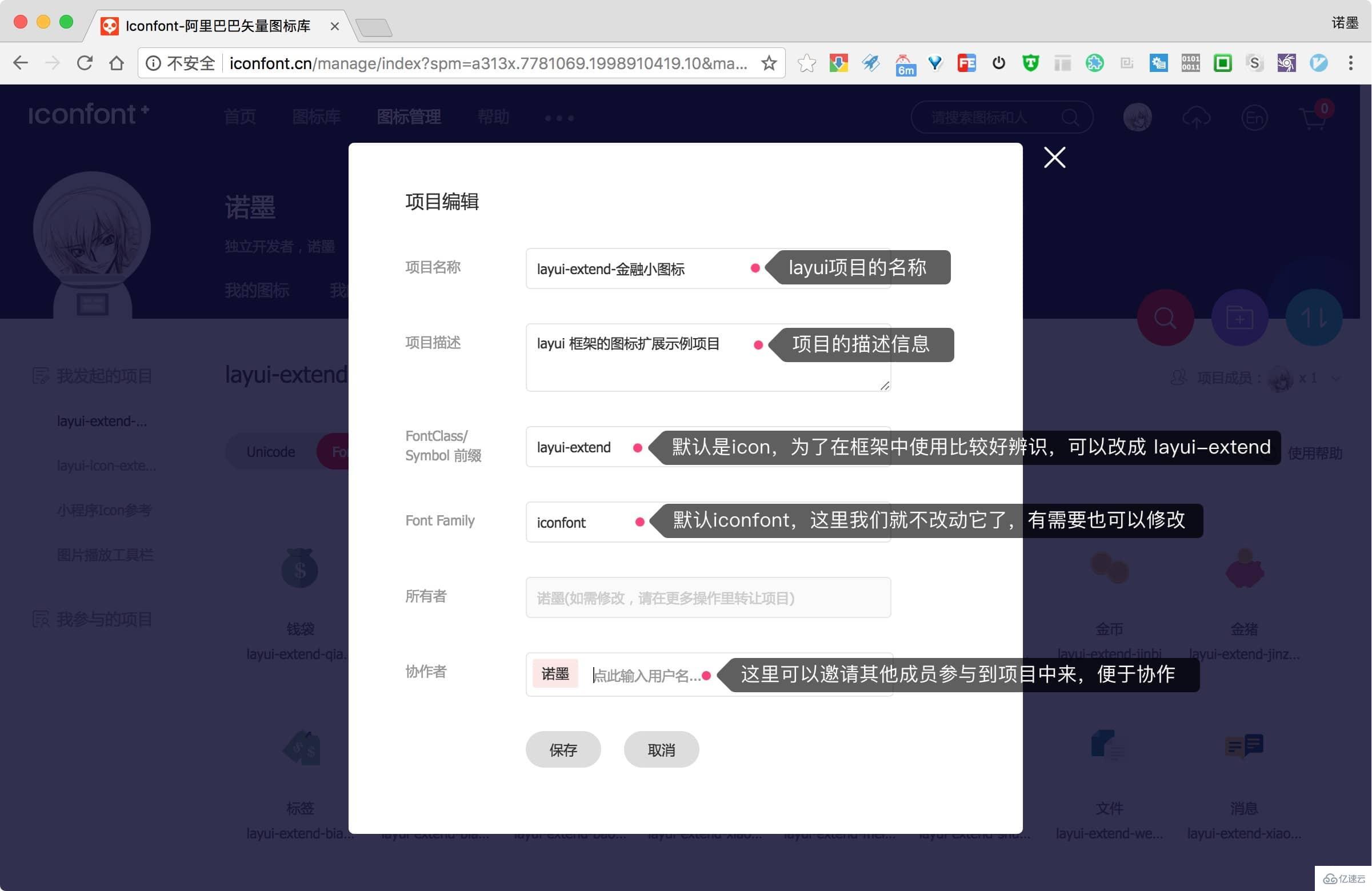Open 图片播放工具栏 project in sidebar
Image resolution: width=1372 pixels, height=891 pixels.
click(105, 555)
